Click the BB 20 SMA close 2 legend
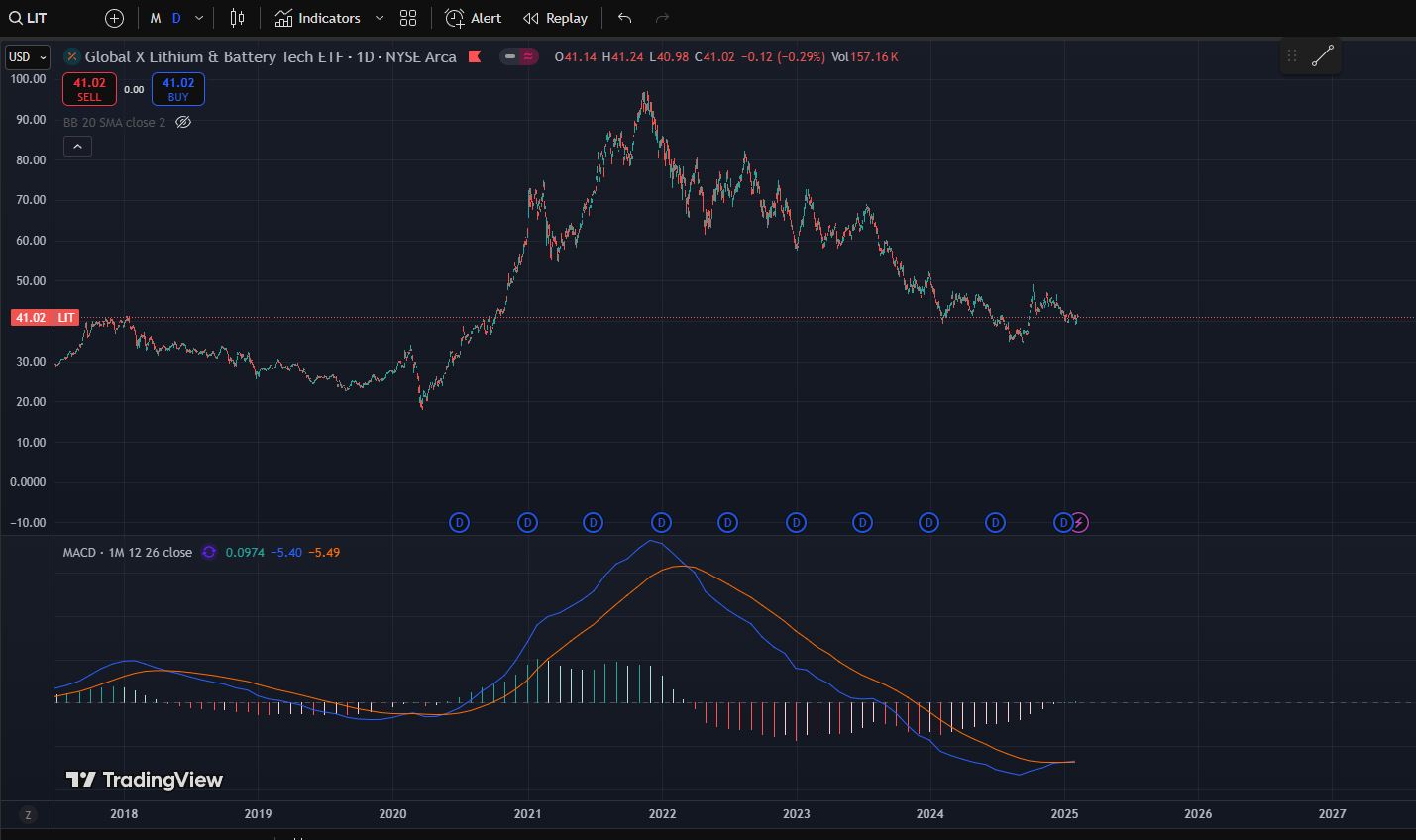Image resolution: width=1416 pixels, height=840 pixels. click(114, 122)
